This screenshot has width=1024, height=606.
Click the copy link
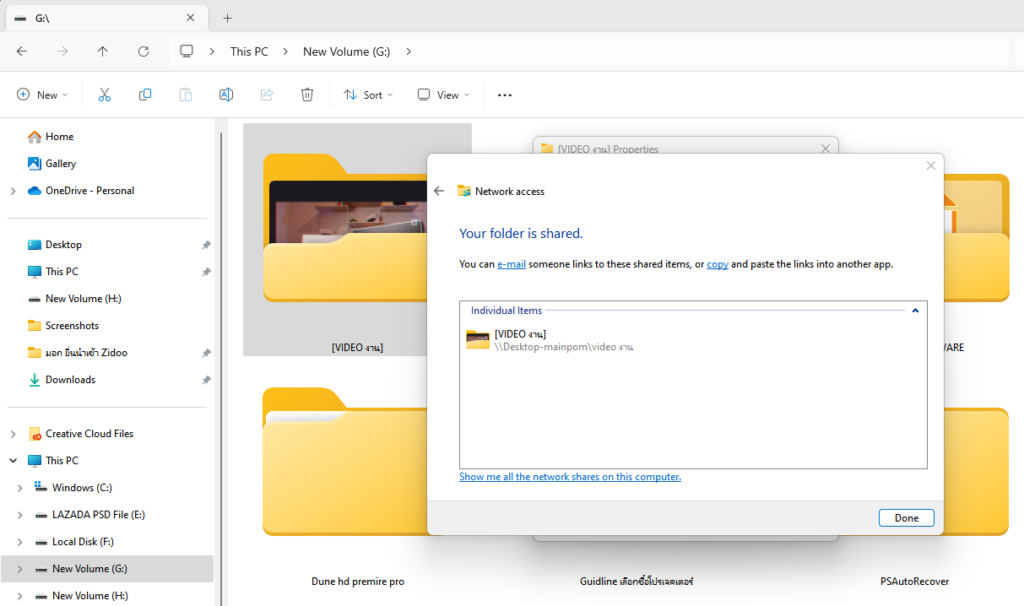[x=717, y=264]
